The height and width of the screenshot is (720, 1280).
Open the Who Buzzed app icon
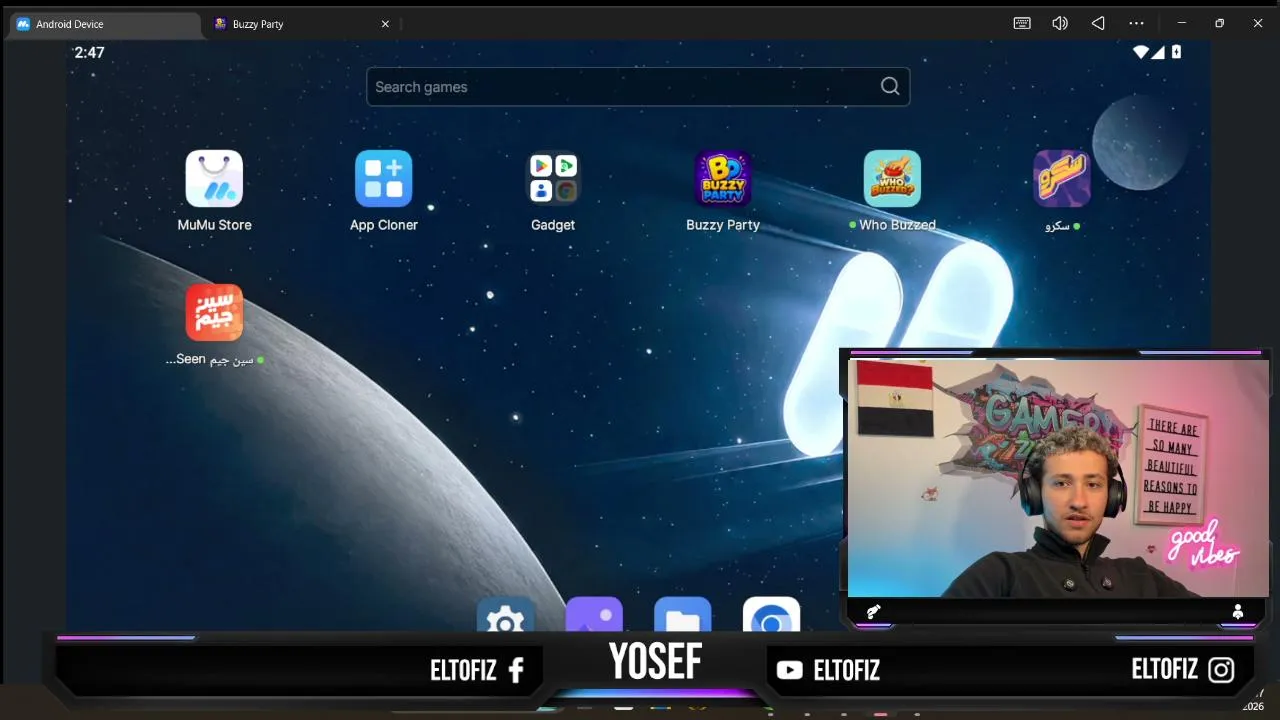point(892,179)
